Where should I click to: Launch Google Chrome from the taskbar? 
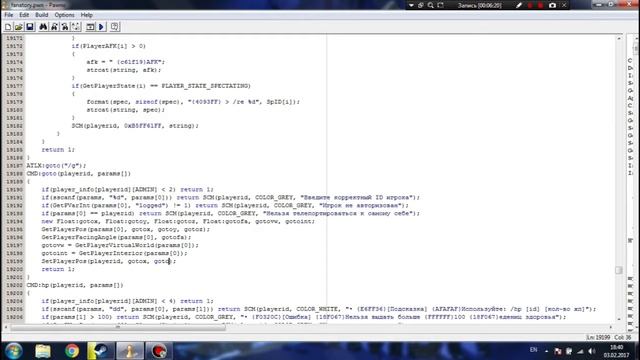pyautogui.click(x=72, y=351)
